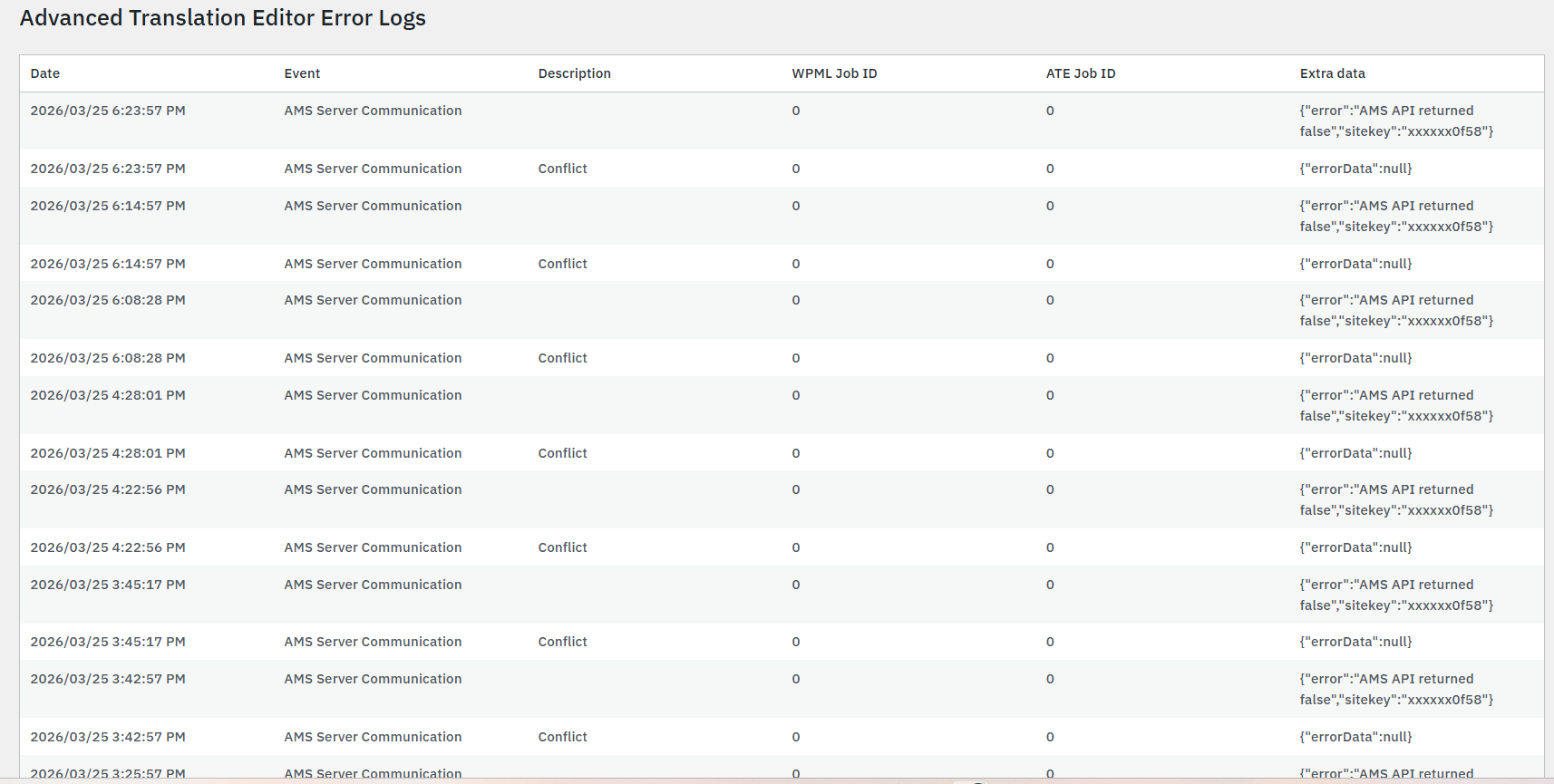
Task: Click Conflict cell for 3:45:17 PM entry
Action: [562, 642]
